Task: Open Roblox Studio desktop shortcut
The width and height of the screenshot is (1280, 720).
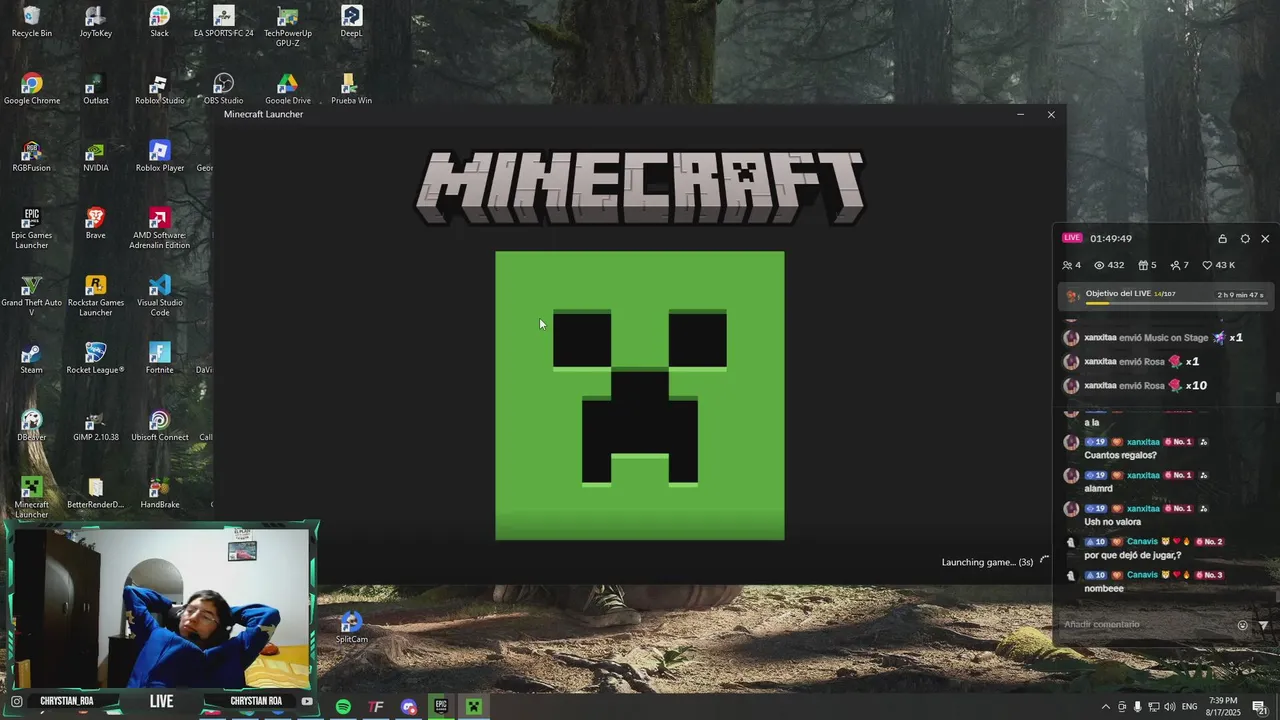Action: [159, 88]
